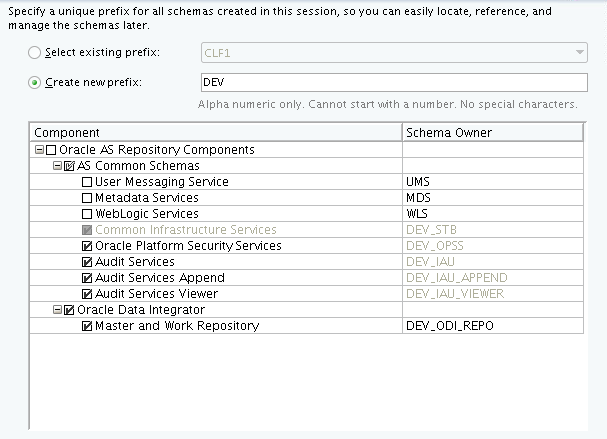
Task: Select the 'Select existing prefix' radio button
Action: point(36,52)
